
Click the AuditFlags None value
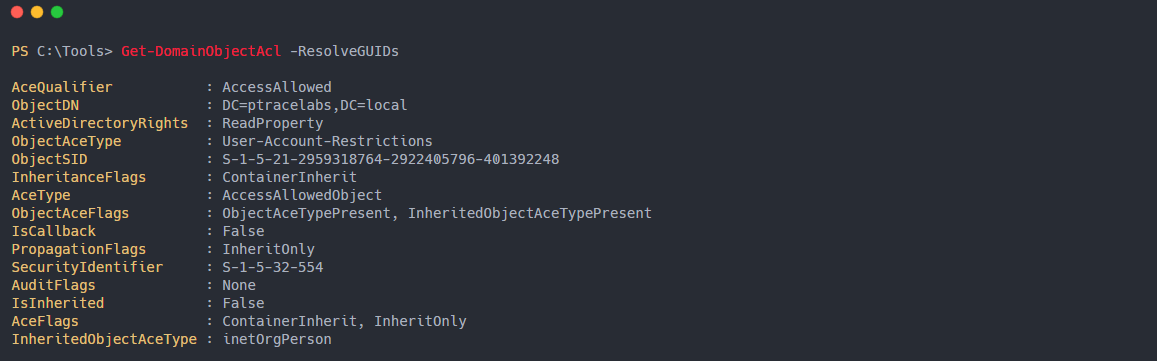click(239, 285)
